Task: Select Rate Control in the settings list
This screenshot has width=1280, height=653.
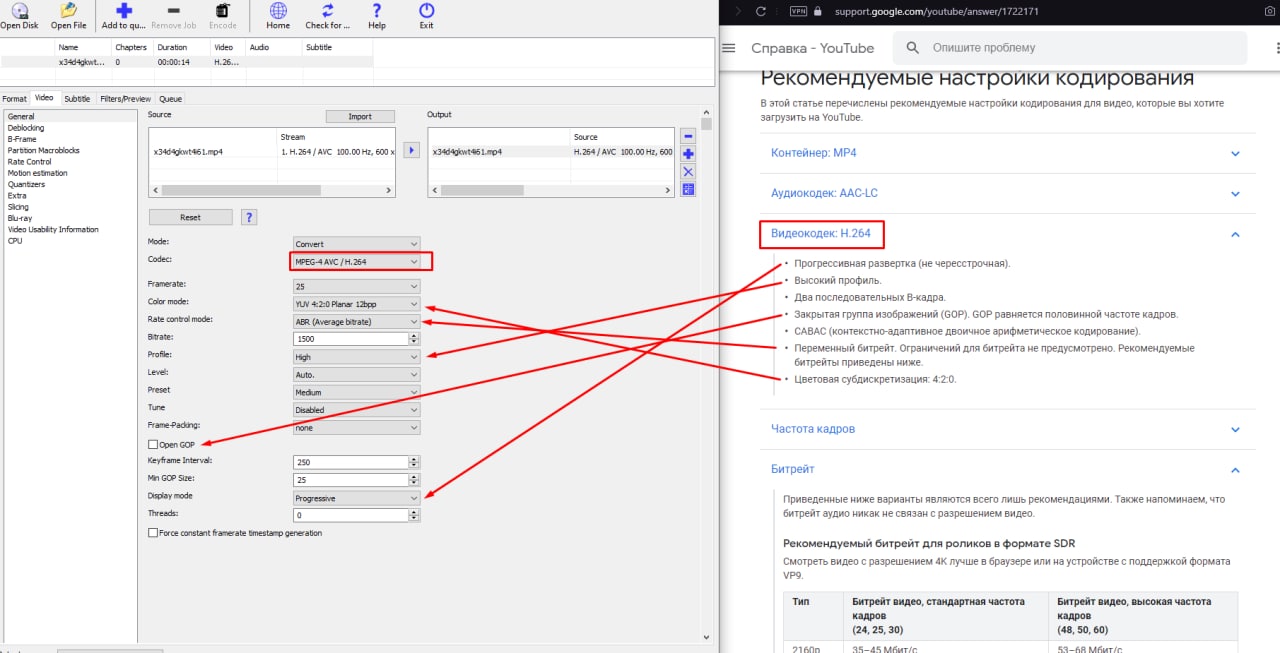Action: 29,161
